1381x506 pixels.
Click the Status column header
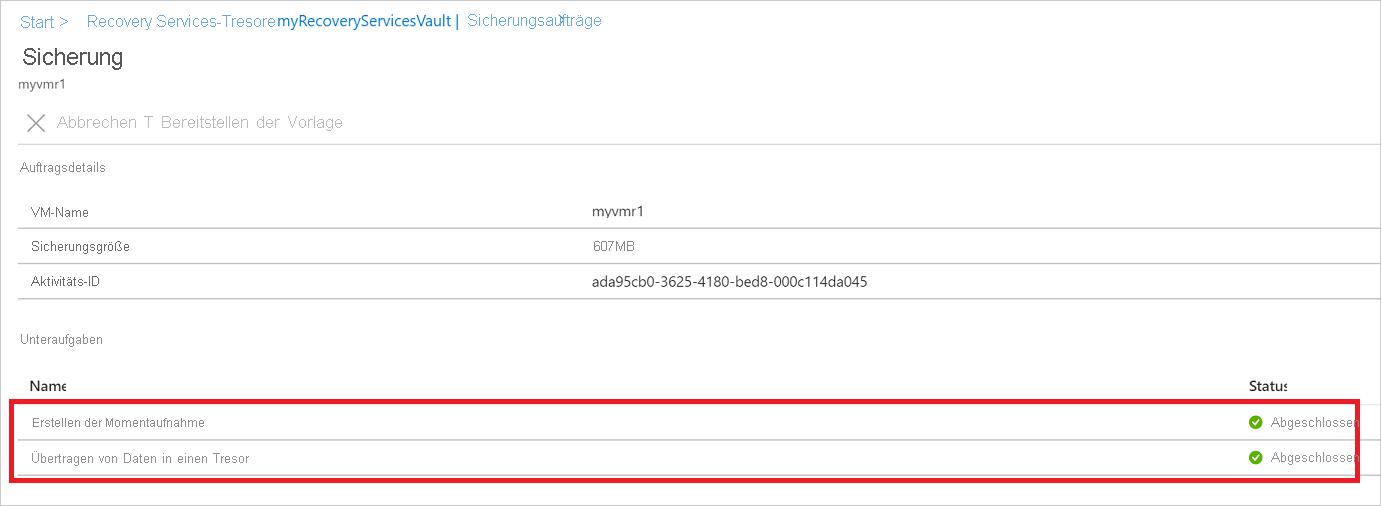tap(1268, 386)
